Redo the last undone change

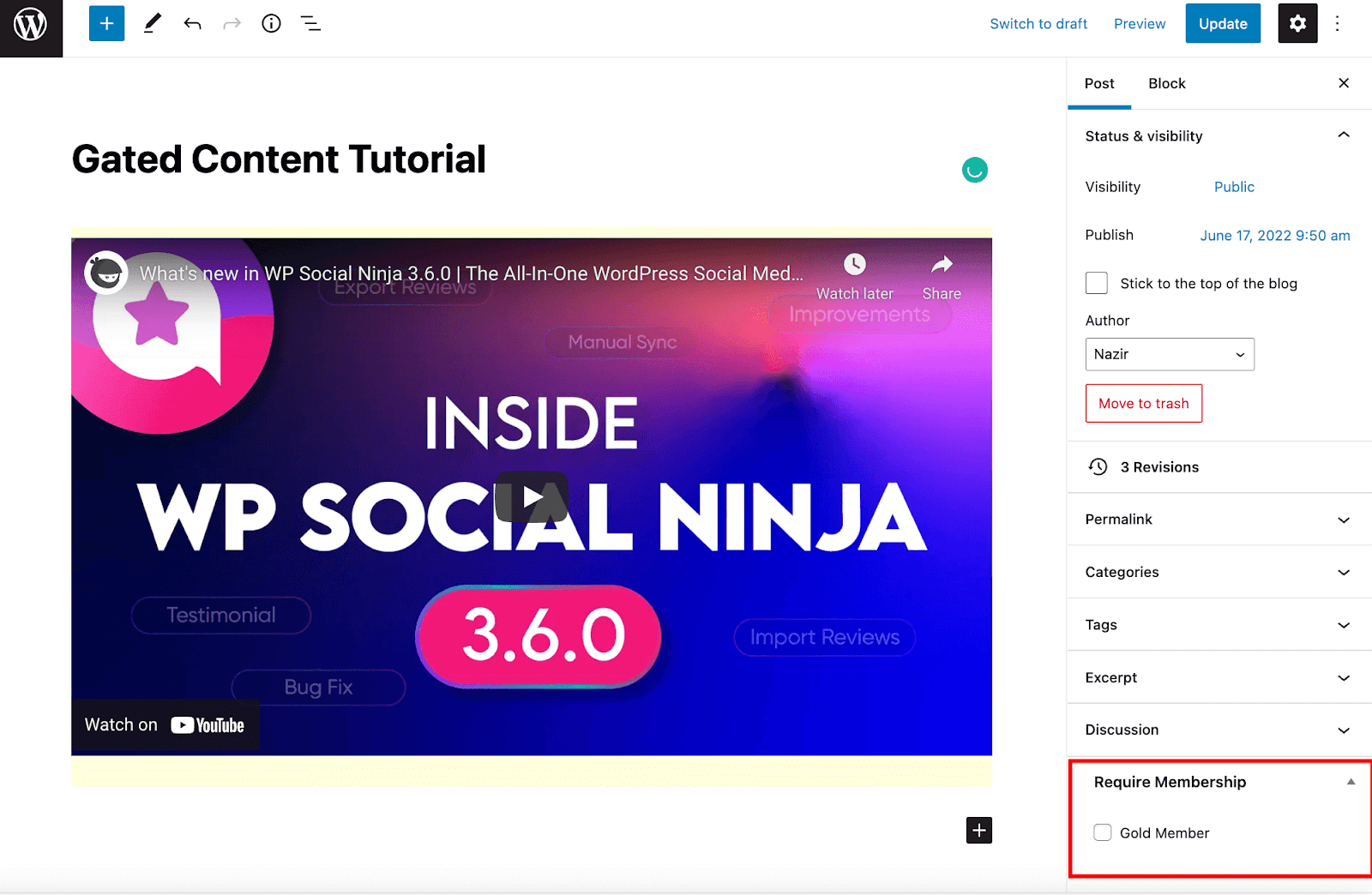pyautogui.click(x=232, y=24)
